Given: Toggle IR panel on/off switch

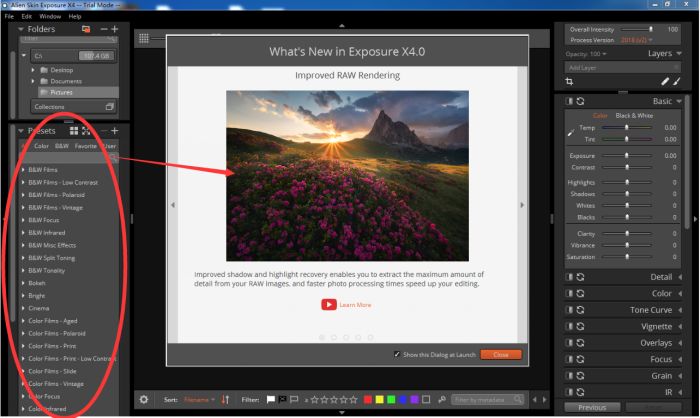Looking at the screenshot, I should [x=569, y=392].
